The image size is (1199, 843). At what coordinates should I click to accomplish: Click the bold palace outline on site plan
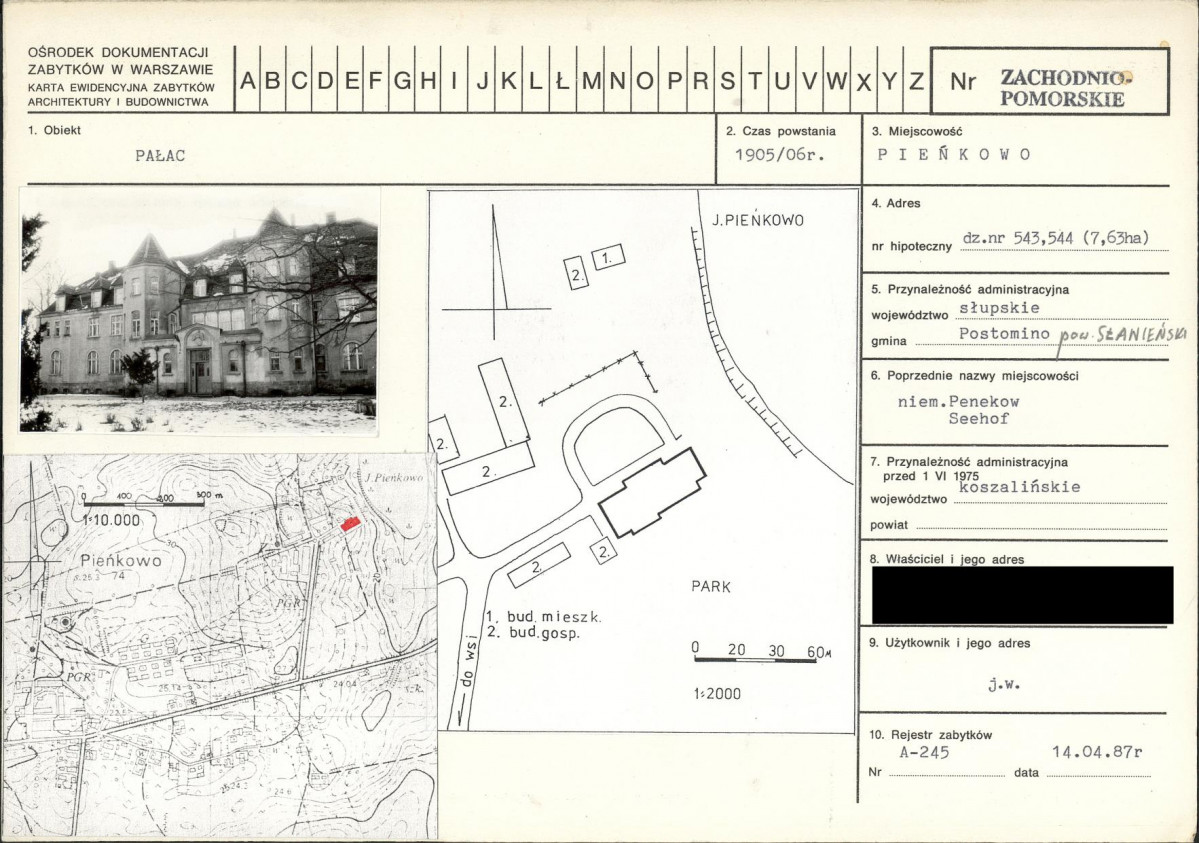652,491
